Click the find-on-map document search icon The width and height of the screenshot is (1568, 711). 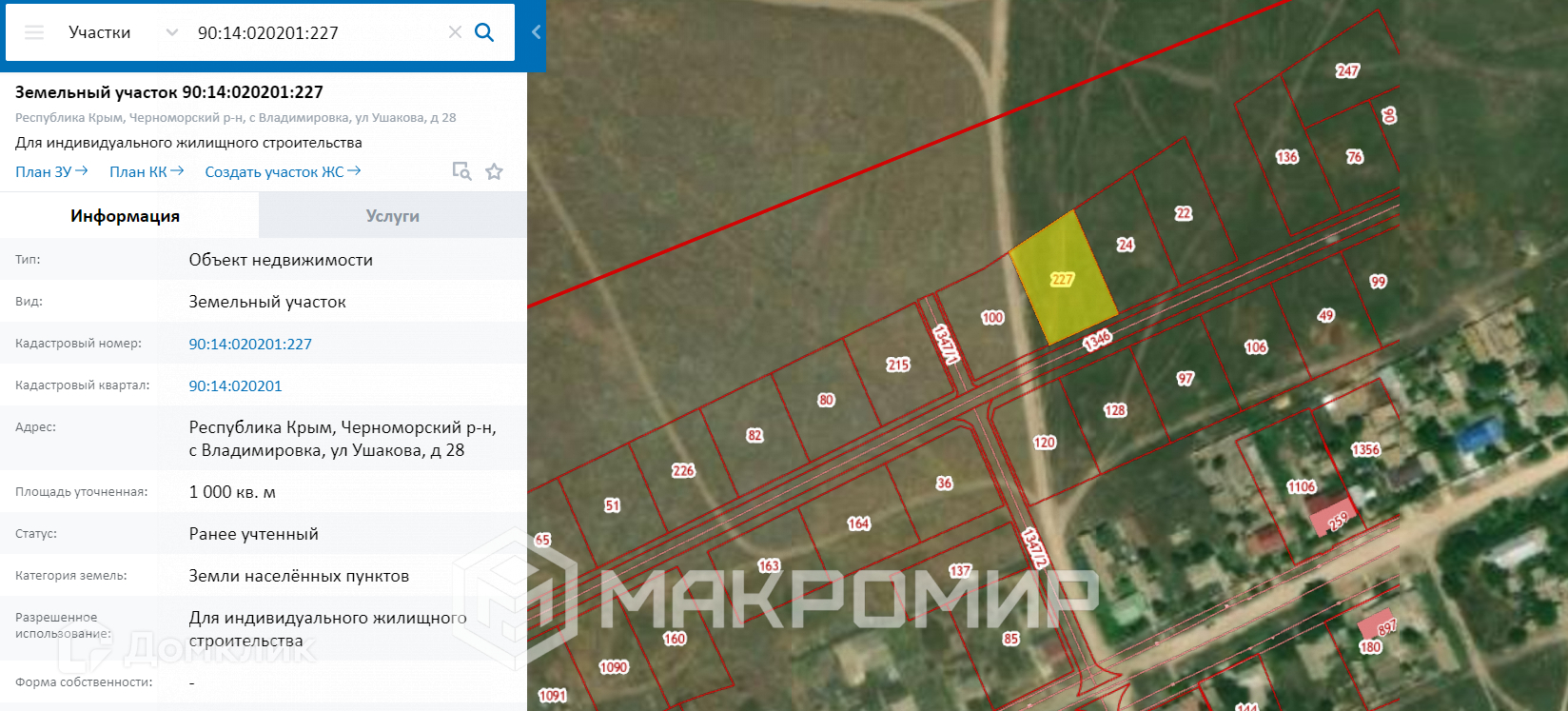(x=461, y=171)
